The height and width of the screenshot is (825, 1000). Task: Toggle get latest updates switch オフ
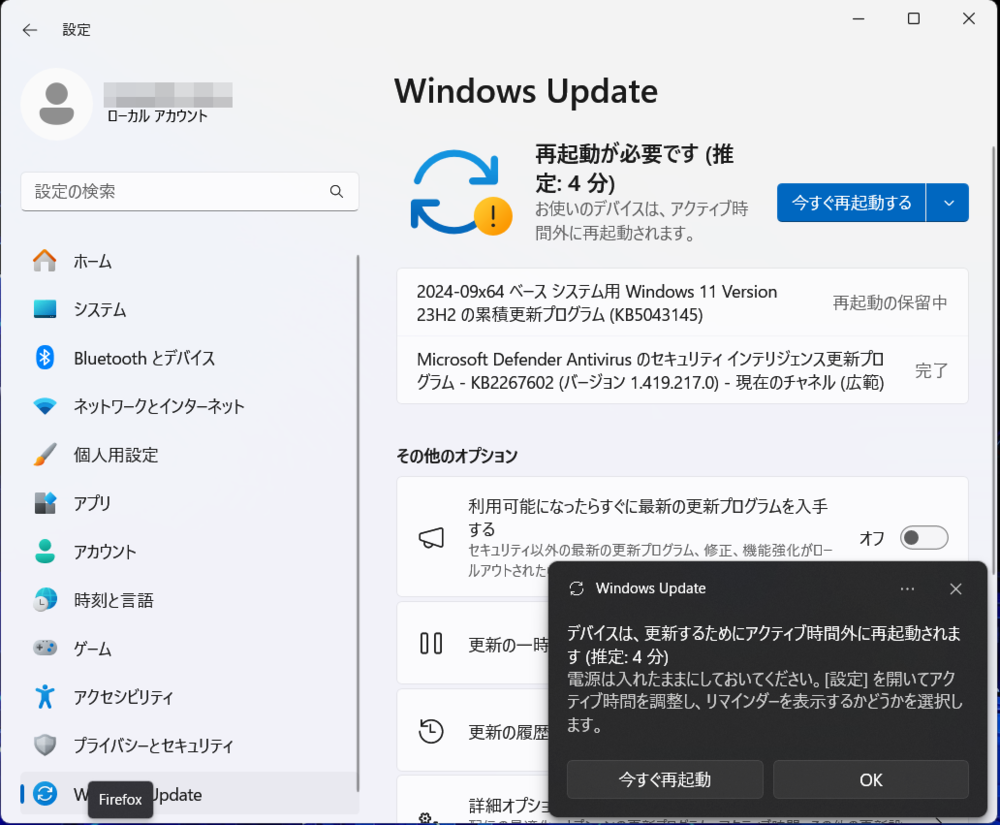click(924, 537)
